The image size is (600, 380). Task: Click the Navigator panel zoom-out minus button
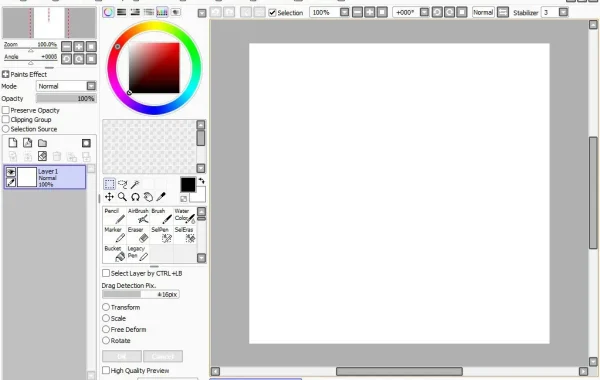[x=67, y=47]
